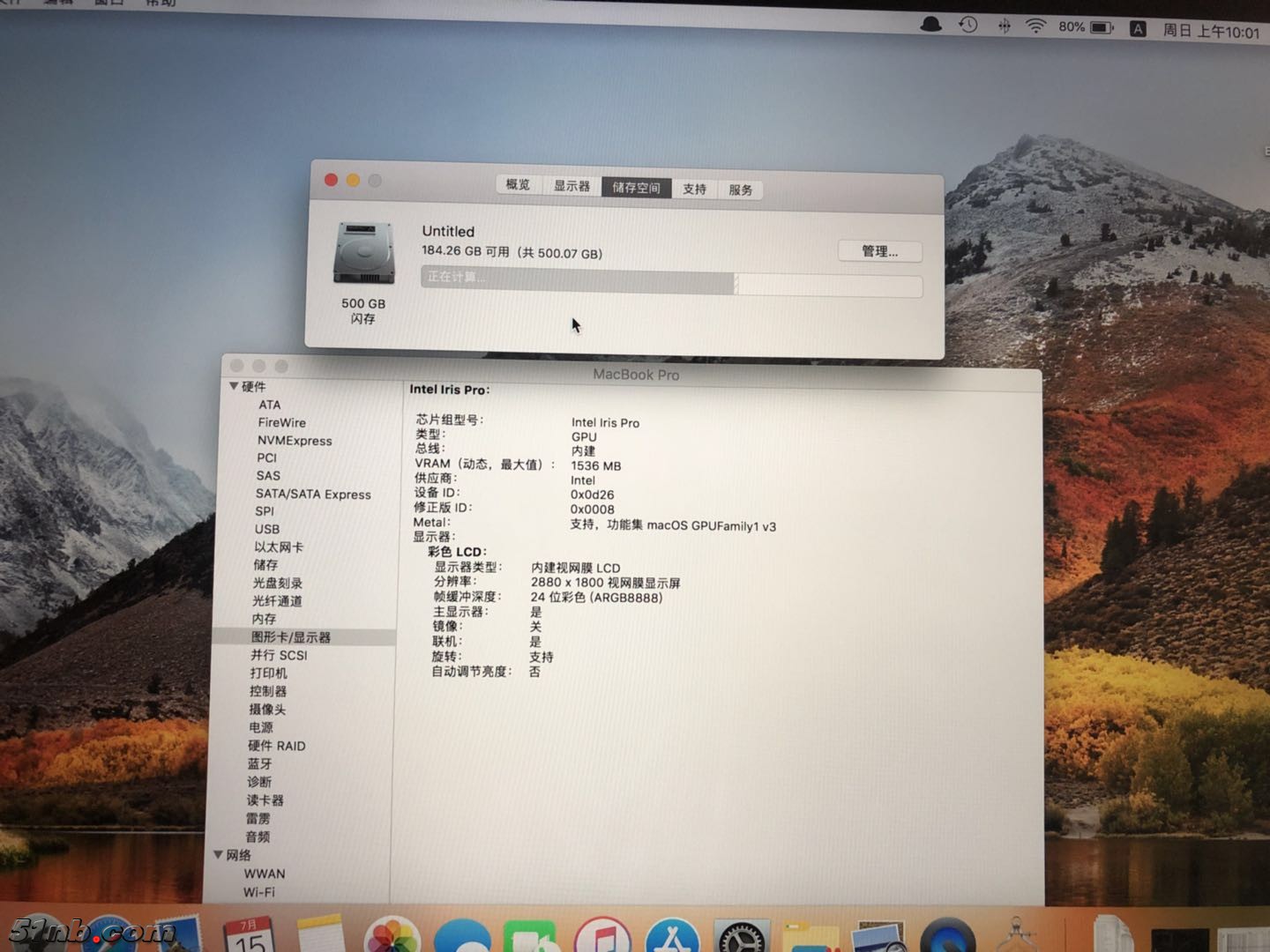The image size is (1270, 952).
Task: Click the battery status icon
Action: pyautogui.click(x=1102, y=28)
